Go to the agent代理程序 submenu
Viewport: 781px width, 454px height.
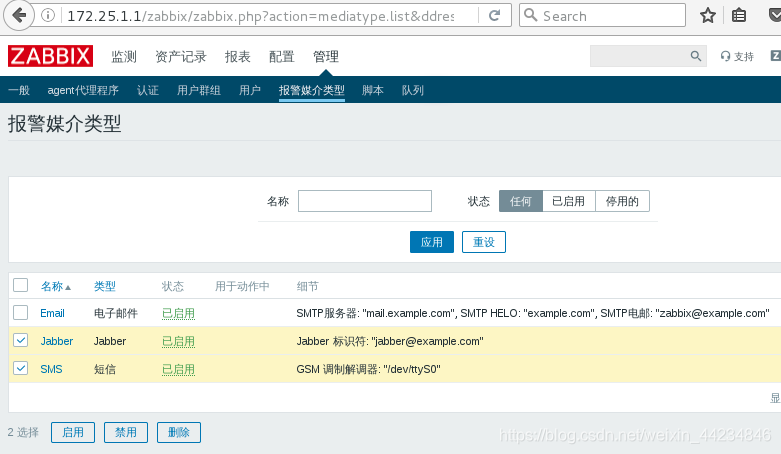(83, 90)
